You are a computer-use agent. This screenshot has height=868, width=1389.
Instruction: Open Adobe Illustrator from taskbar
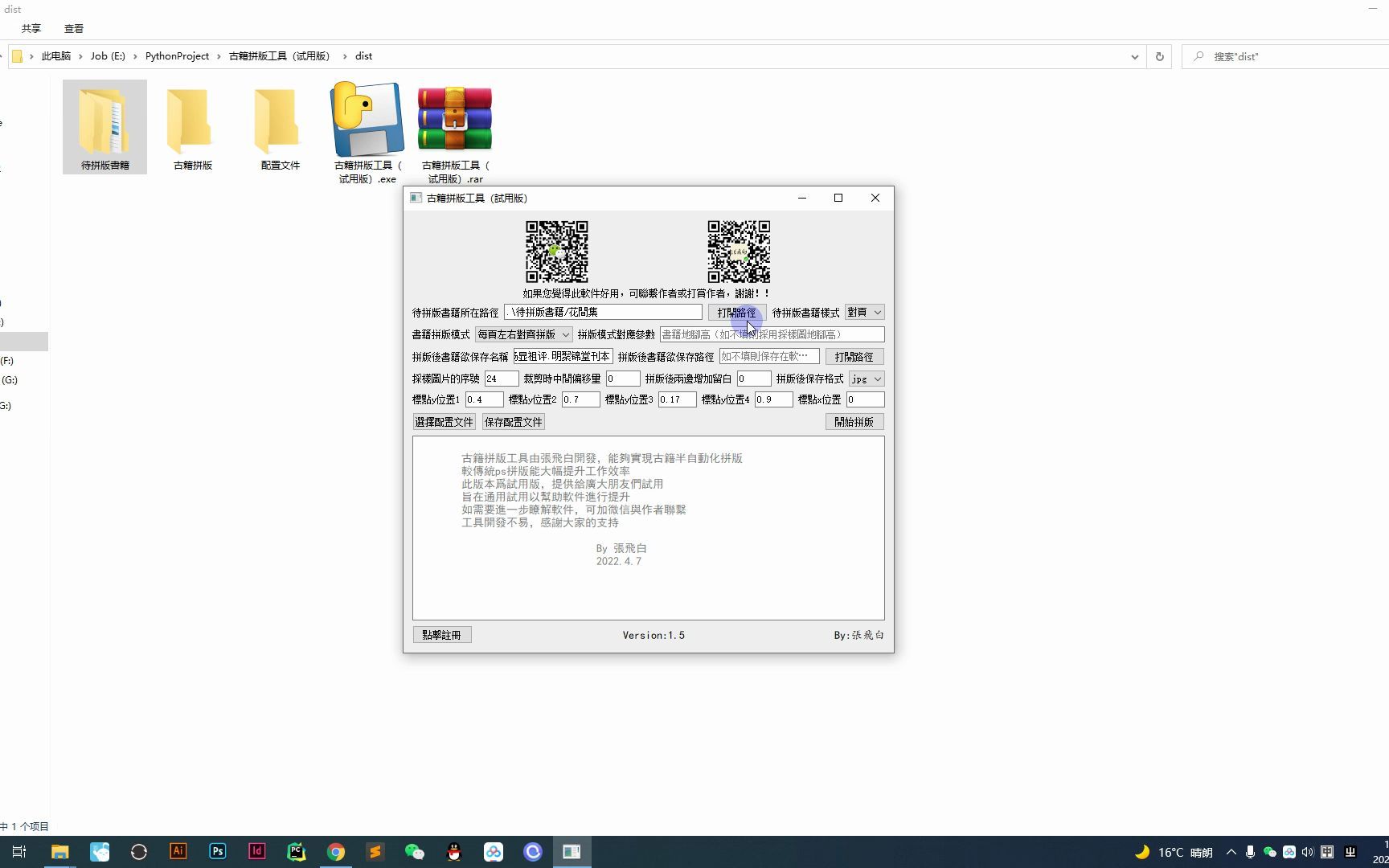[x=178, y=852]
